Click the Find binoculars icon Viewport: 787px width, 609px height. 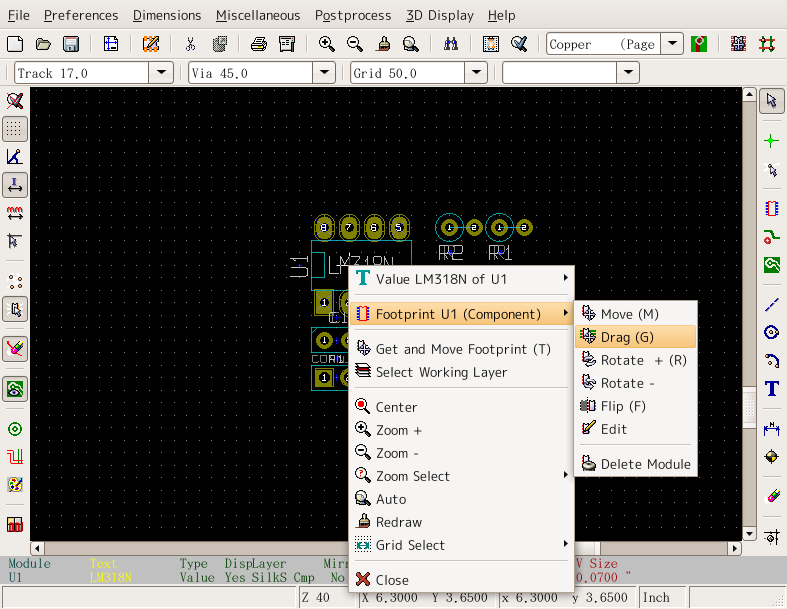tap(450, 44)
